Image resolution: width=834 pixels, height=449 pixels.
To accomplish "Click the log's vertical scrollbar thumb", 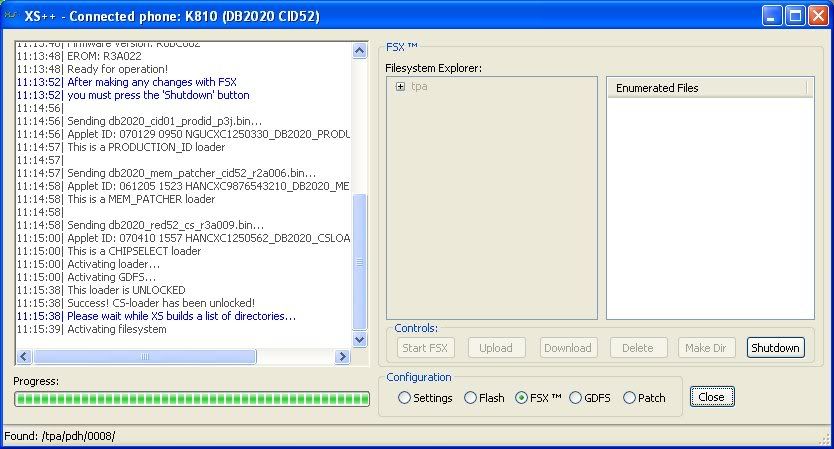I will click(x=360, y=260).
